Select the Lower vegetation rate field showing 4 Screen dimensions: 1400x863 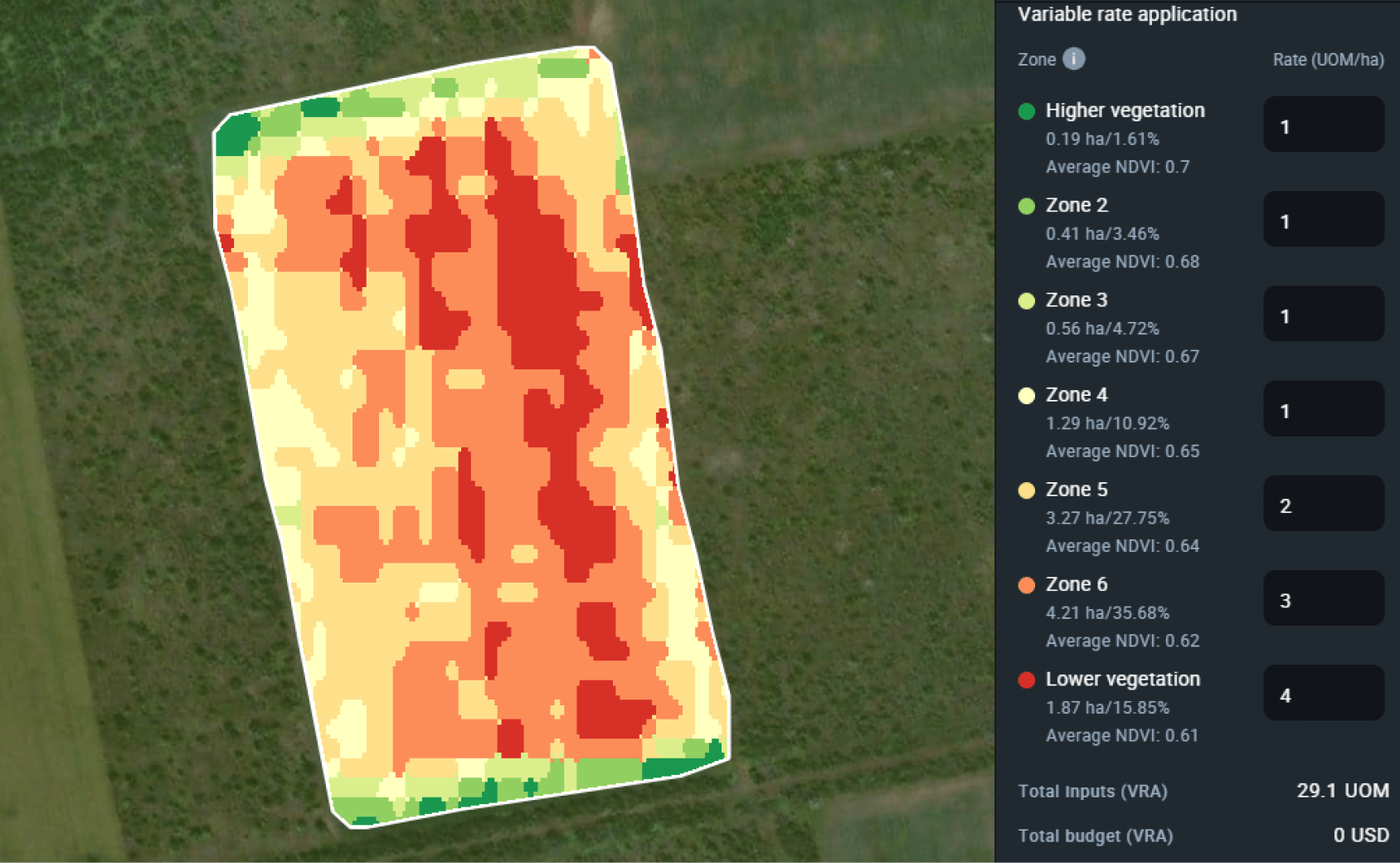coord(1323,694)
